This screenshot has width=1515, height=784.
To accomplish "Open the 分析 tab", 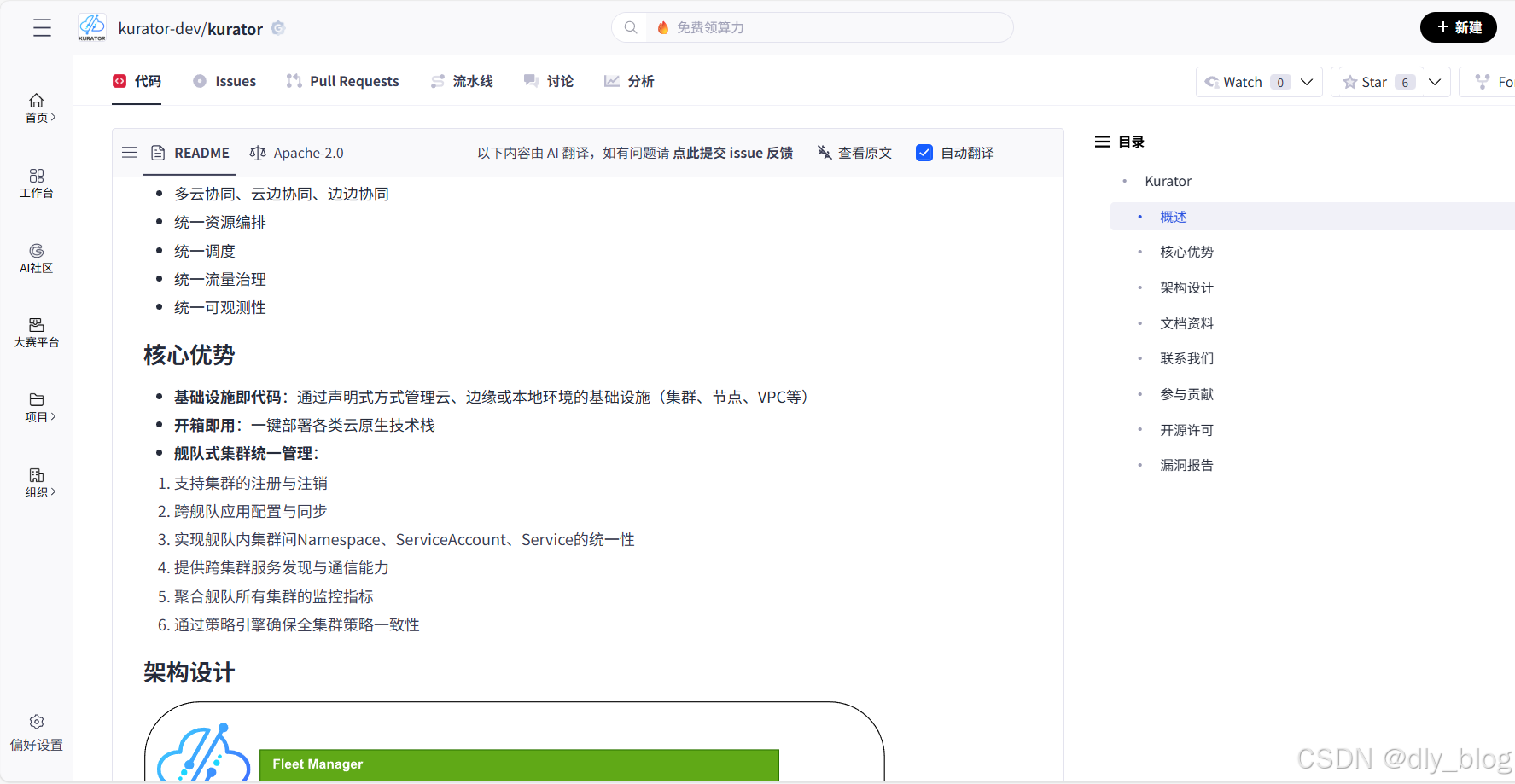I will [x=629, y=81].
